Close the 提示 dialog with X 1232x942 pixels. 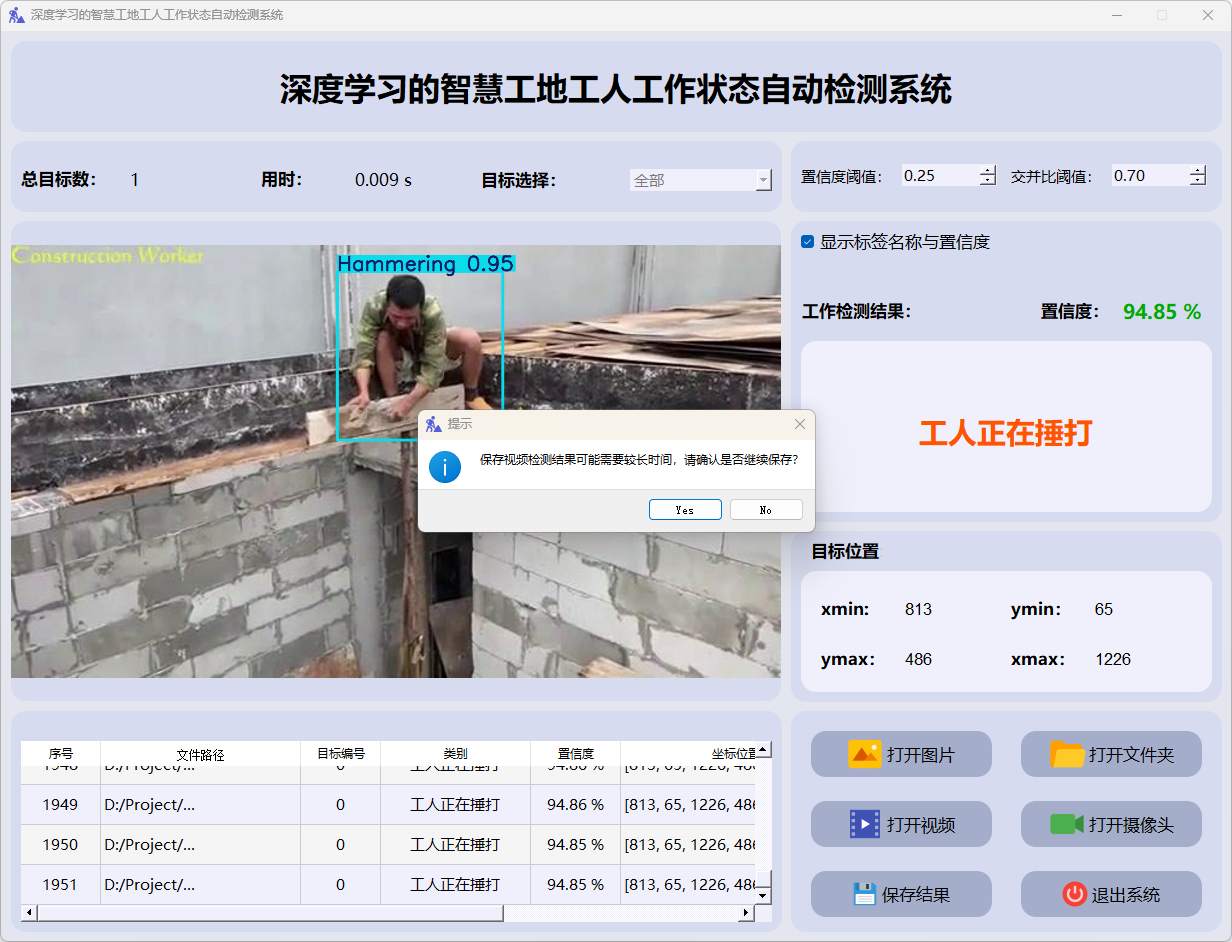point(799,424)
